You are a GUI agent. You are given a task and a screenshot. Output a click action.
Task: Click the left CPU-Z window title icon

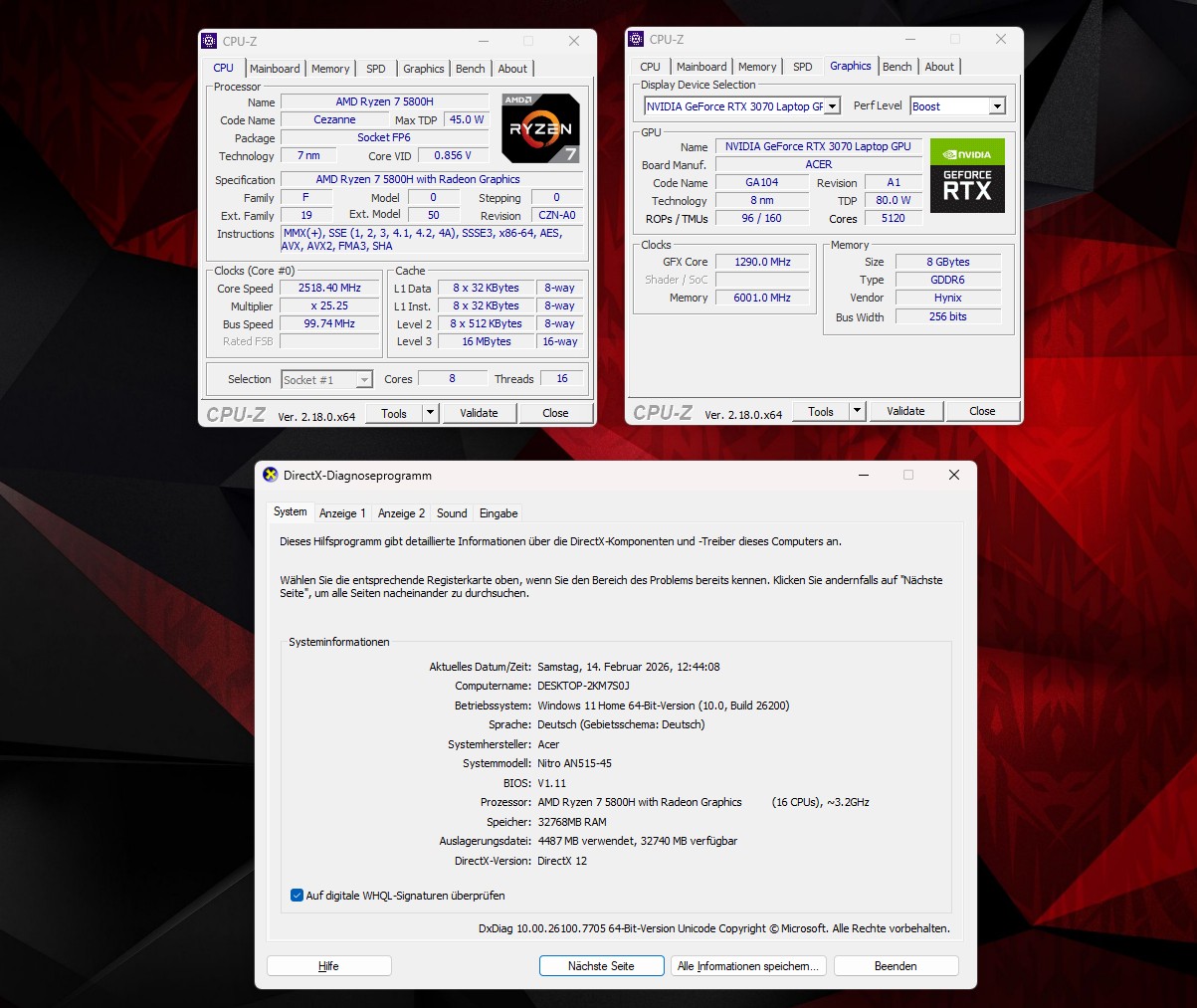(x=209, y=41)
